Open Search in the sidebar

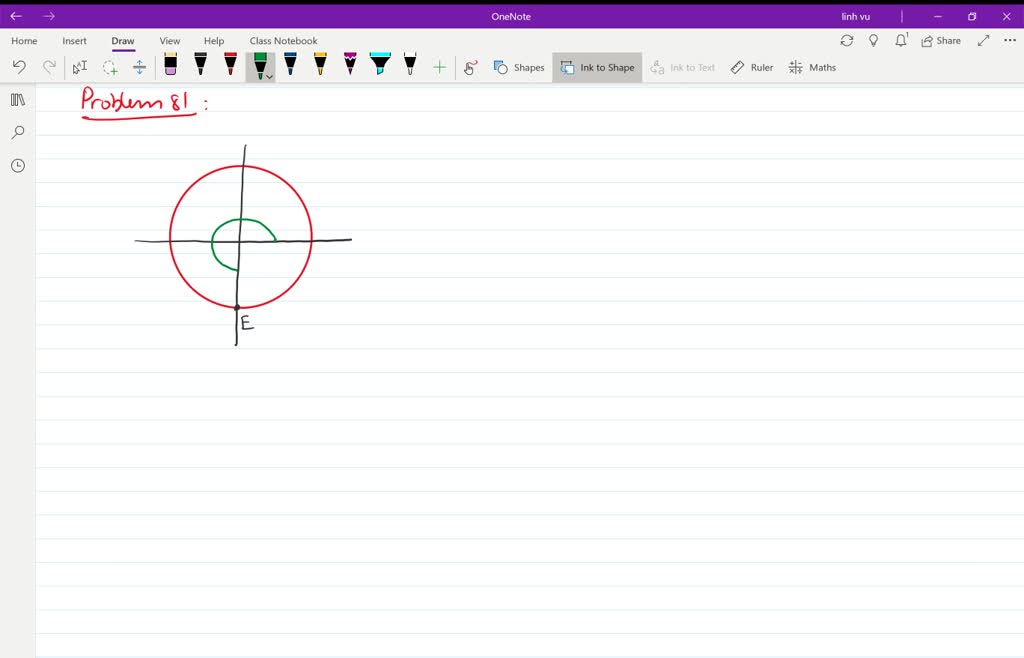click(17, 132)
